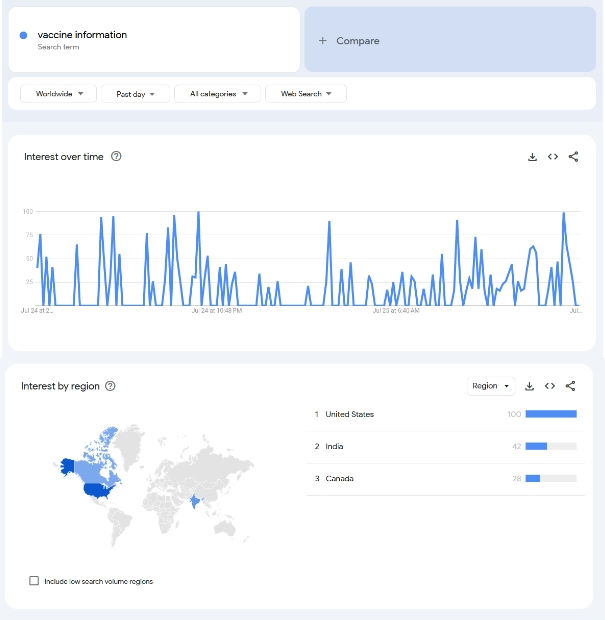Screen dimensions: 605x620
Task: Open the Worldwide location dropdown
Action: pos(59,94)
